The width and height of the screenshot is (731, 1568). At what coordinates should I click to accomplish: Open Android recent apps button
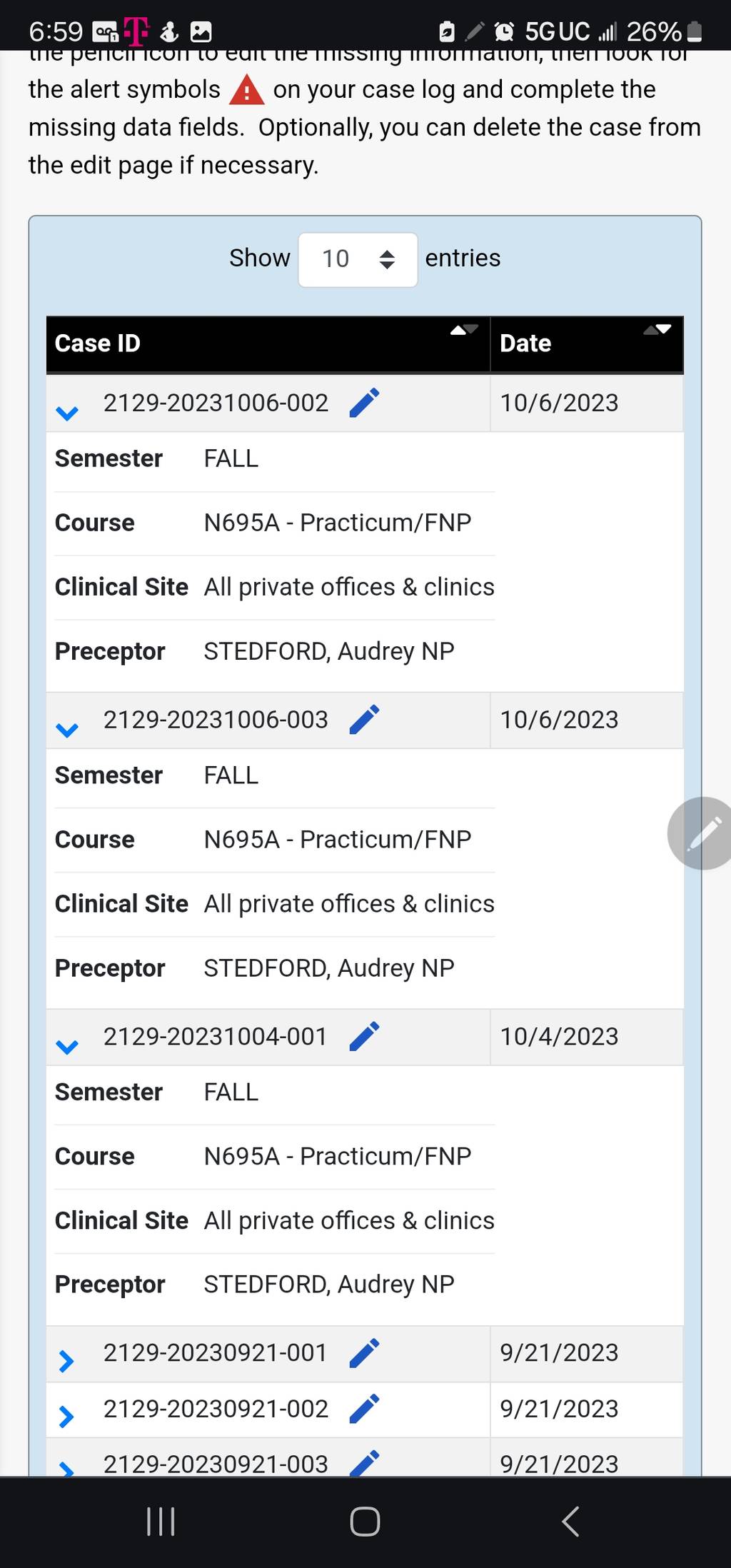coord(161,1521)
